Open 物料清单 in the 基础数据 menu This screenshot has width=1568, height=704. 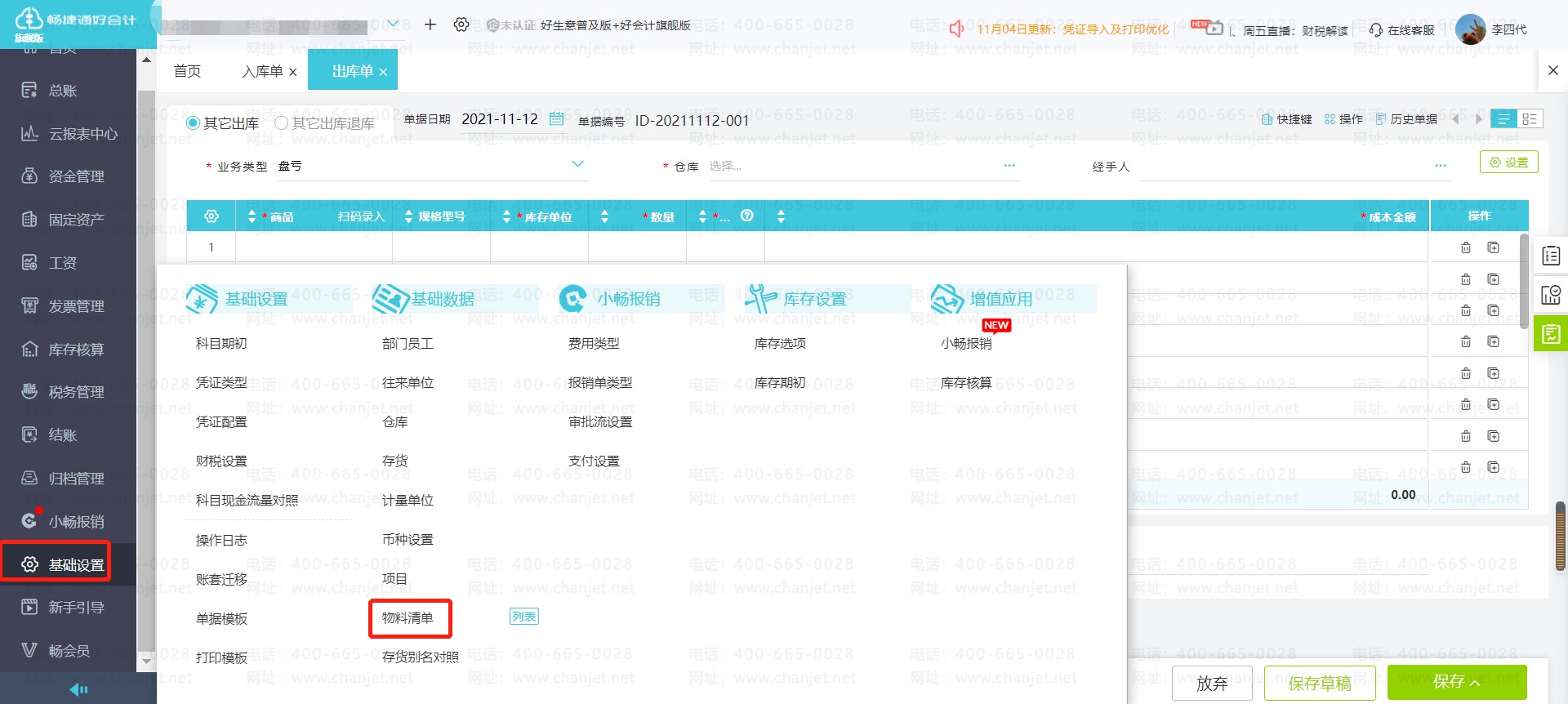pyautogui.click(x=408, y=618)
